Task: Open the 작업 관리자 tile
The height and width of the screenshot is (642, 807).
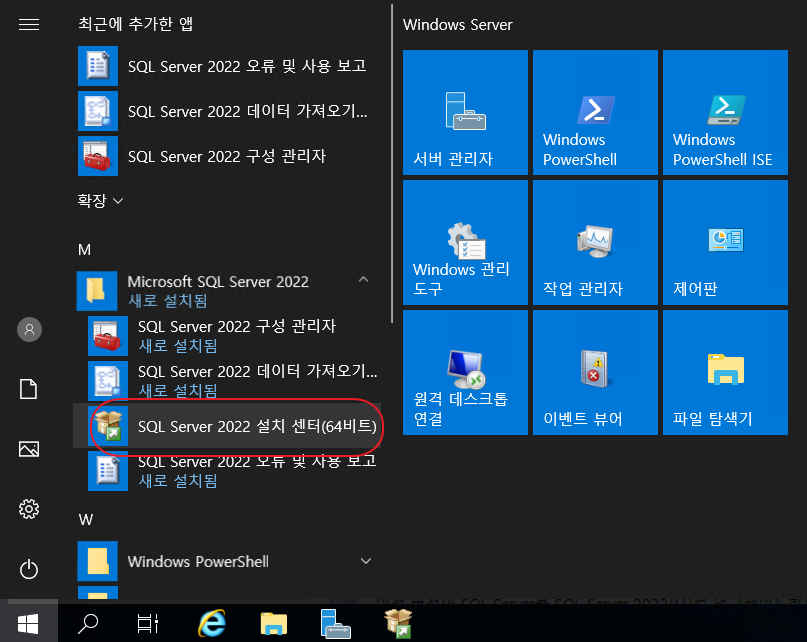Action: (x=595, y=242)
